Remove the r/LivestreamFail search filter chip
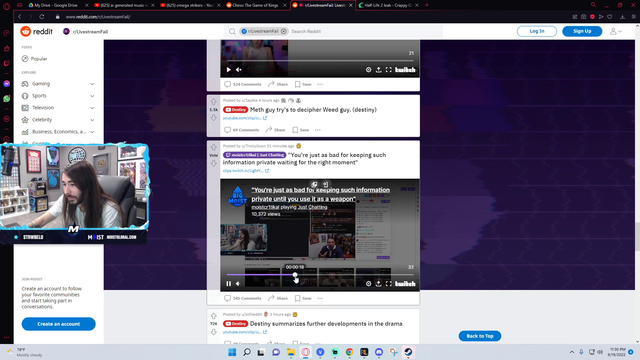The height and width of the screenshot is (360, 640). pyautogui.click(x=284, y=31)
